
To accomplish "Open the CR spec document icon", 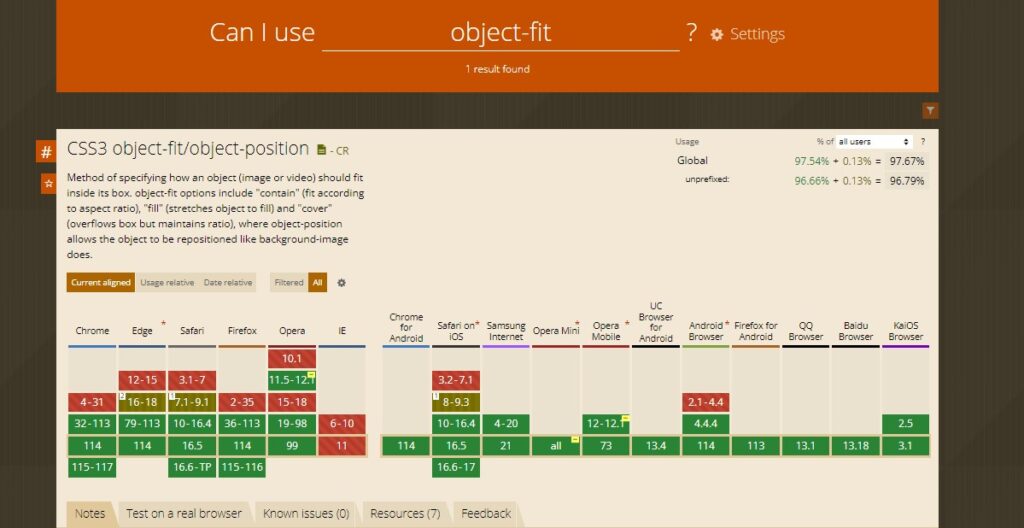I will (x=321, y=150).
